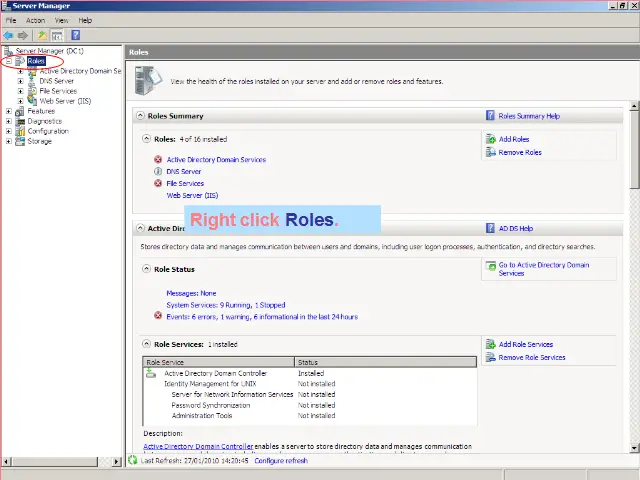Click the Remove Roles icon
This screenshot has height=480, width=640.
pos(490,152)
